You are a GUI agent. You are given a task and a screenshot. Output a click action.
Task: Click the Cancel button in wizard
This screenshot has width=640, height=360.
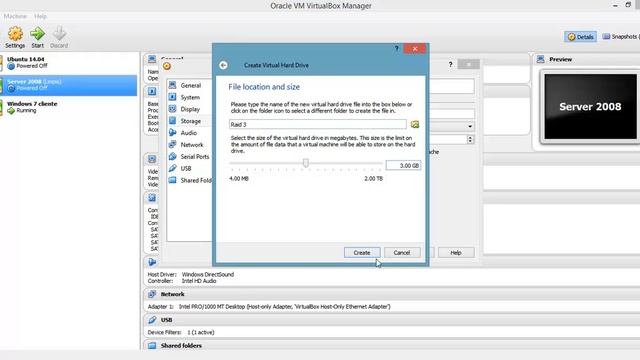[402, 253]
